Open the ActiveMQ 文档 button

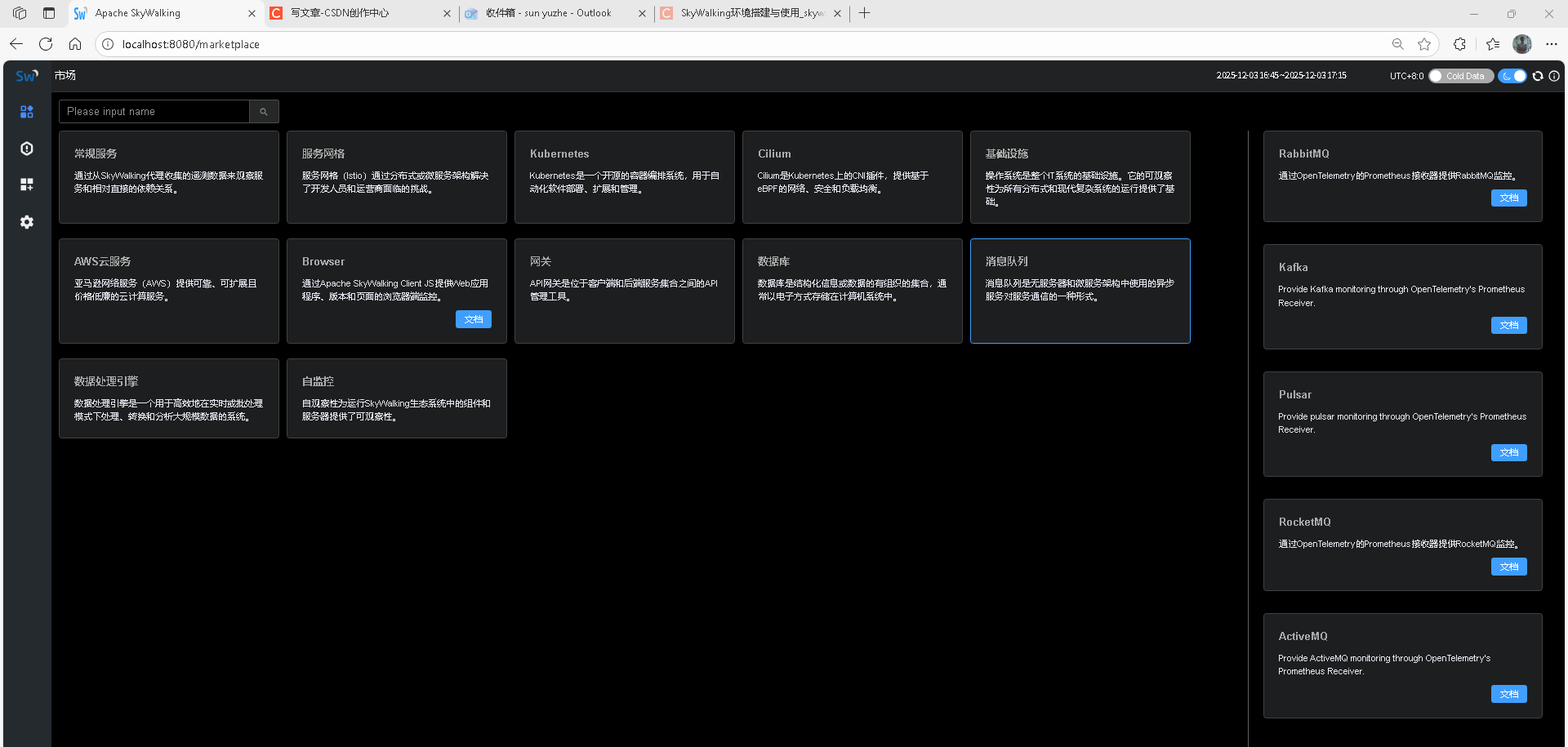point(1509,694)
